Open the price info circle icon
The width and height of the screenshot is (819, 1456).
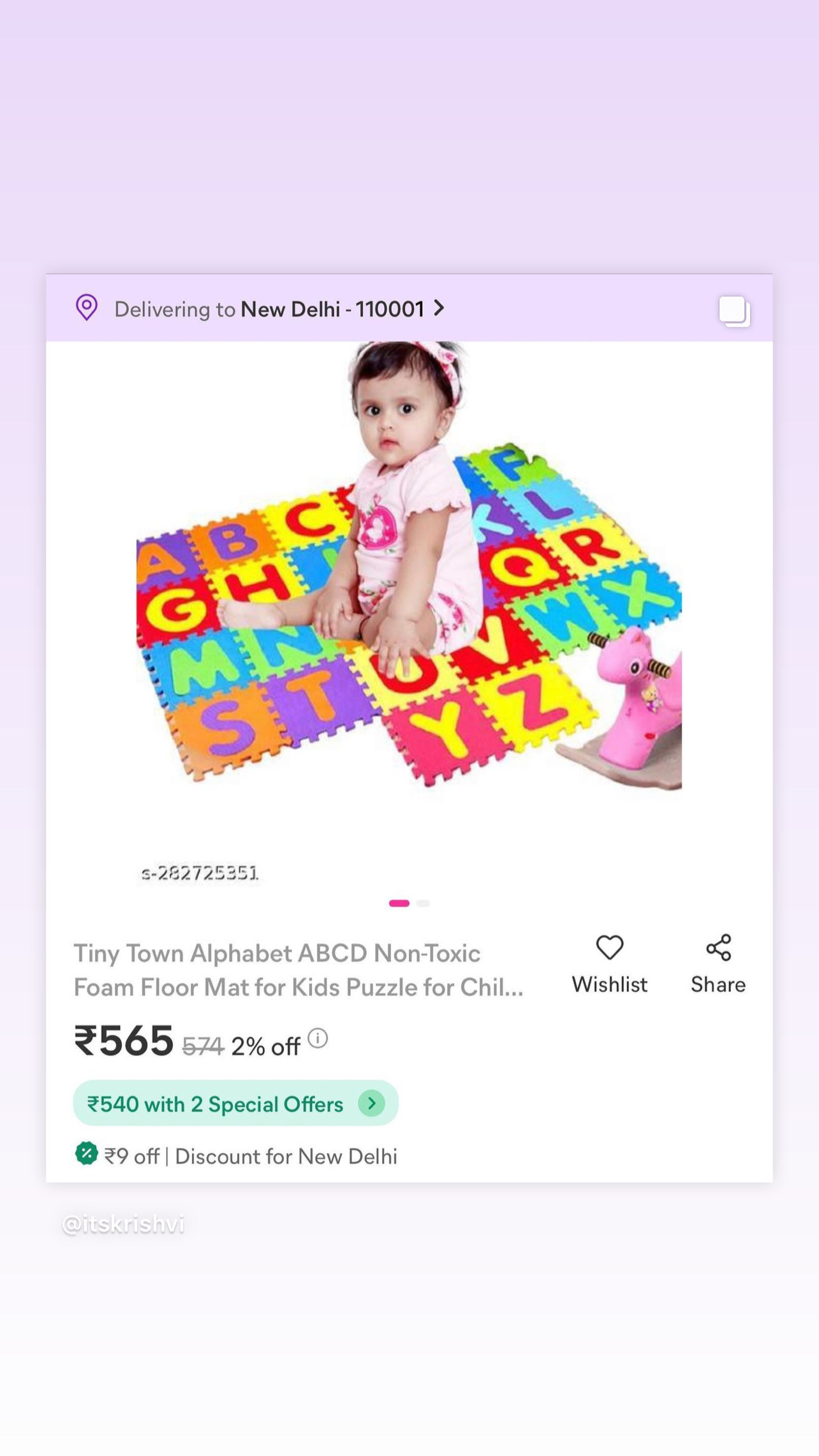[x=318, y=1039]
